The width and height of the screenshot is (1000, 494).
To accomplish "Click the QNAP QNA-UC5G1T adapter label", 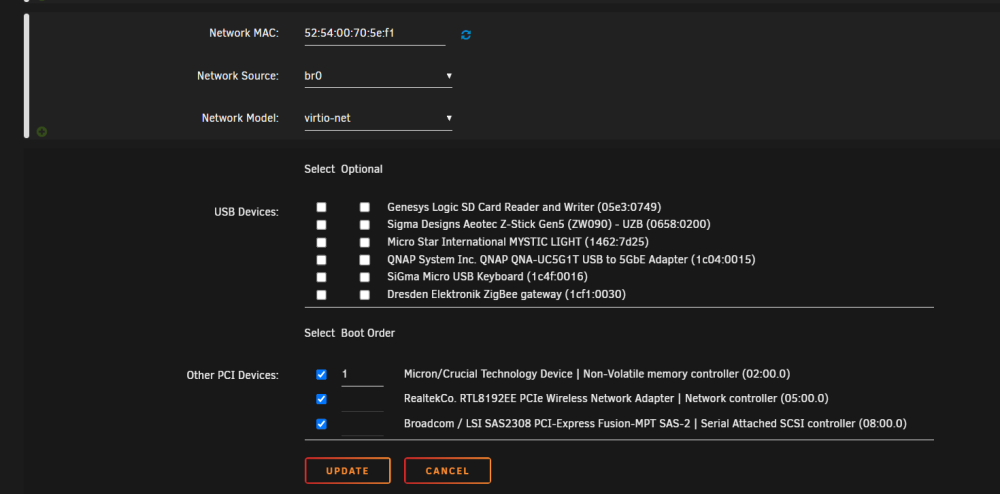I will [x=571, y=260].
